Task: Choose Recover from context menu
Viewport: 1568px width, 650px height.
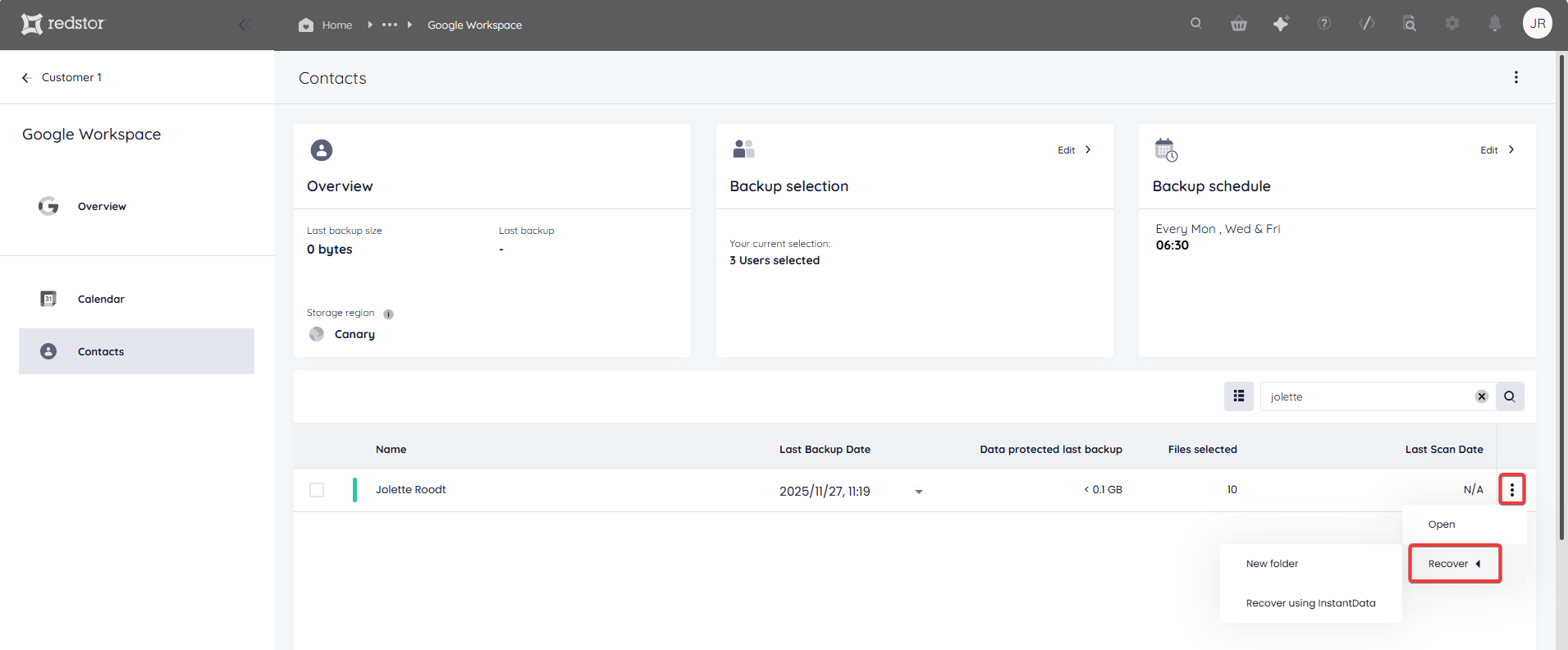Action: (x=1455, y=564)
